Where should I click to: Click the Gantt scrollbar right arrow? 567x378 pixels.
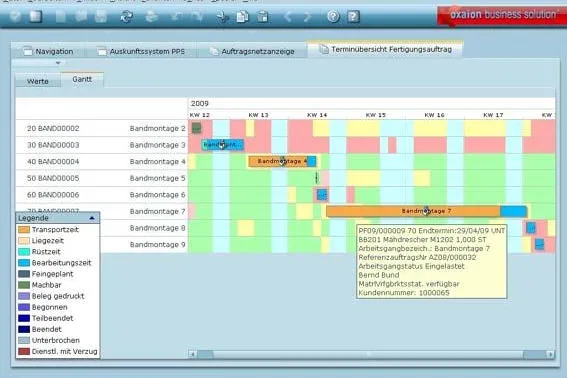(550, 354)
